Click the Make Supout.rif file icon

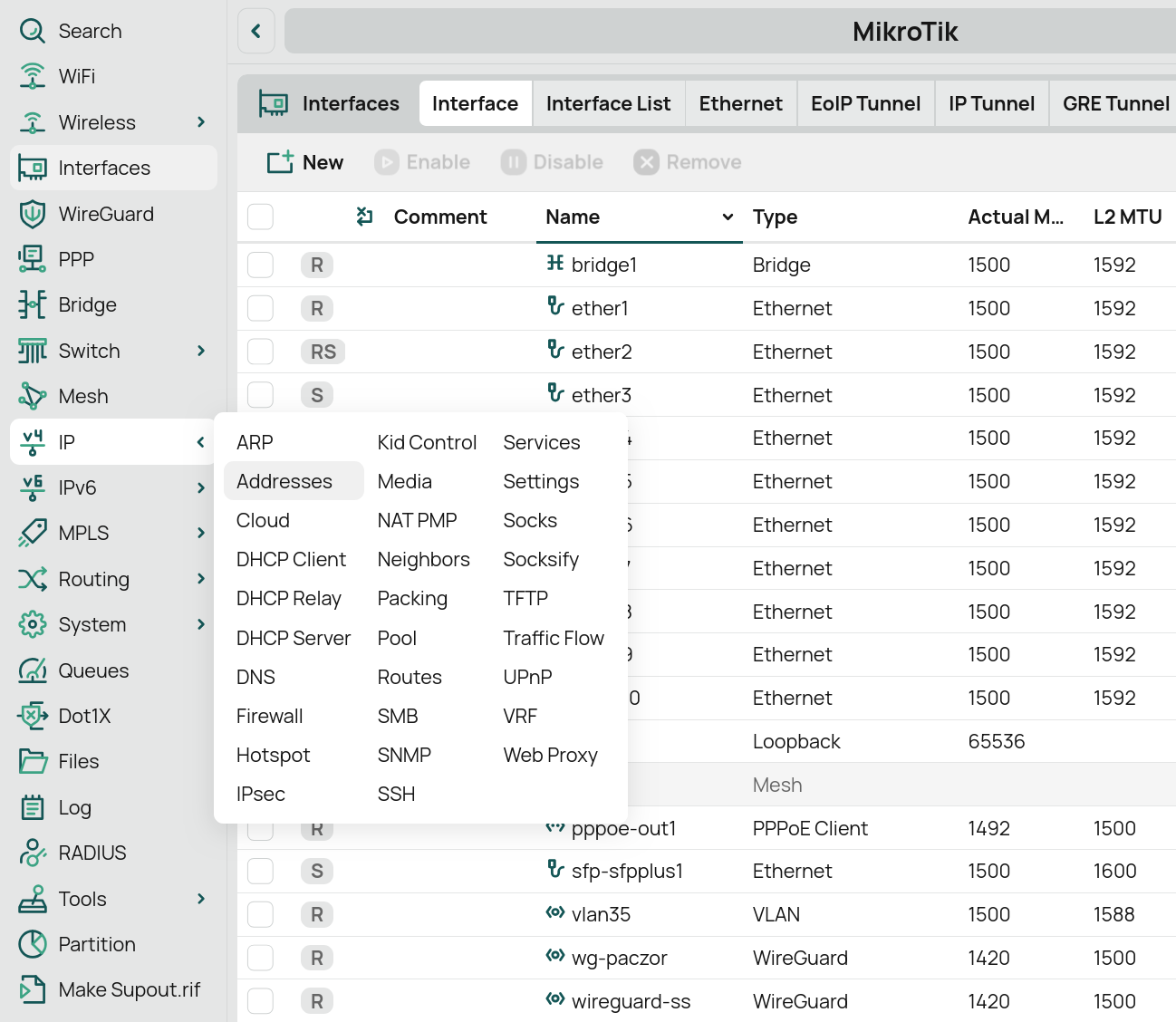pyautogui.click(x=33, y=989)
